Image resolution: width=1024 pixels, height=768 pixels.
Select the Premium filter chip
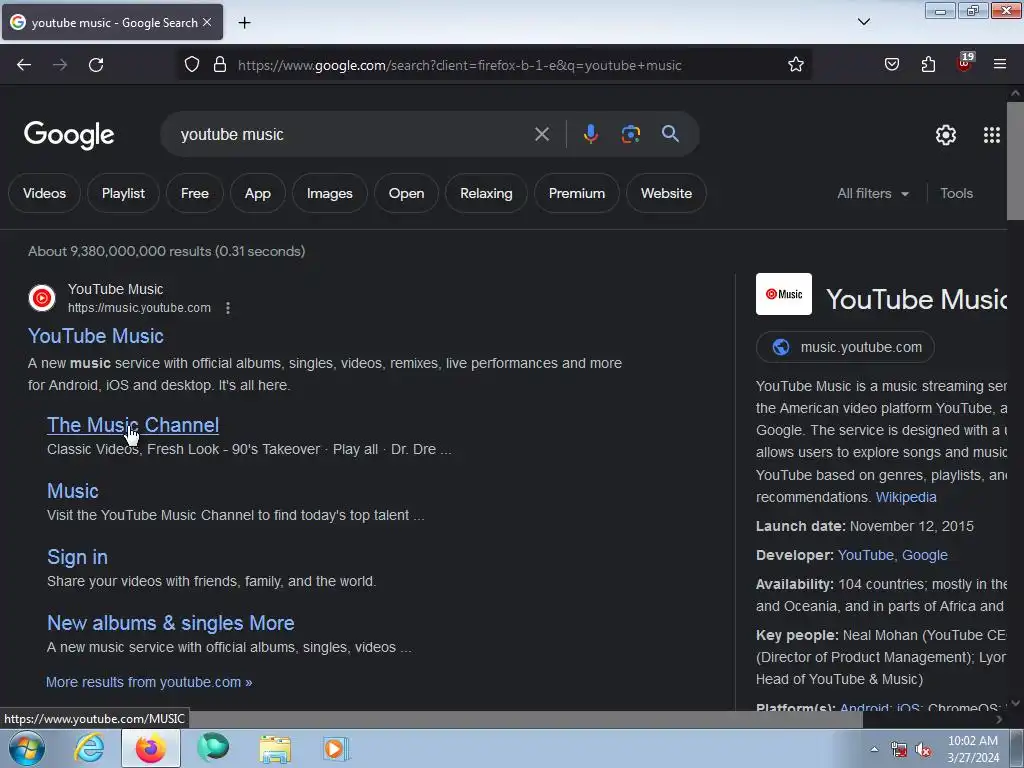pos(577,193)
